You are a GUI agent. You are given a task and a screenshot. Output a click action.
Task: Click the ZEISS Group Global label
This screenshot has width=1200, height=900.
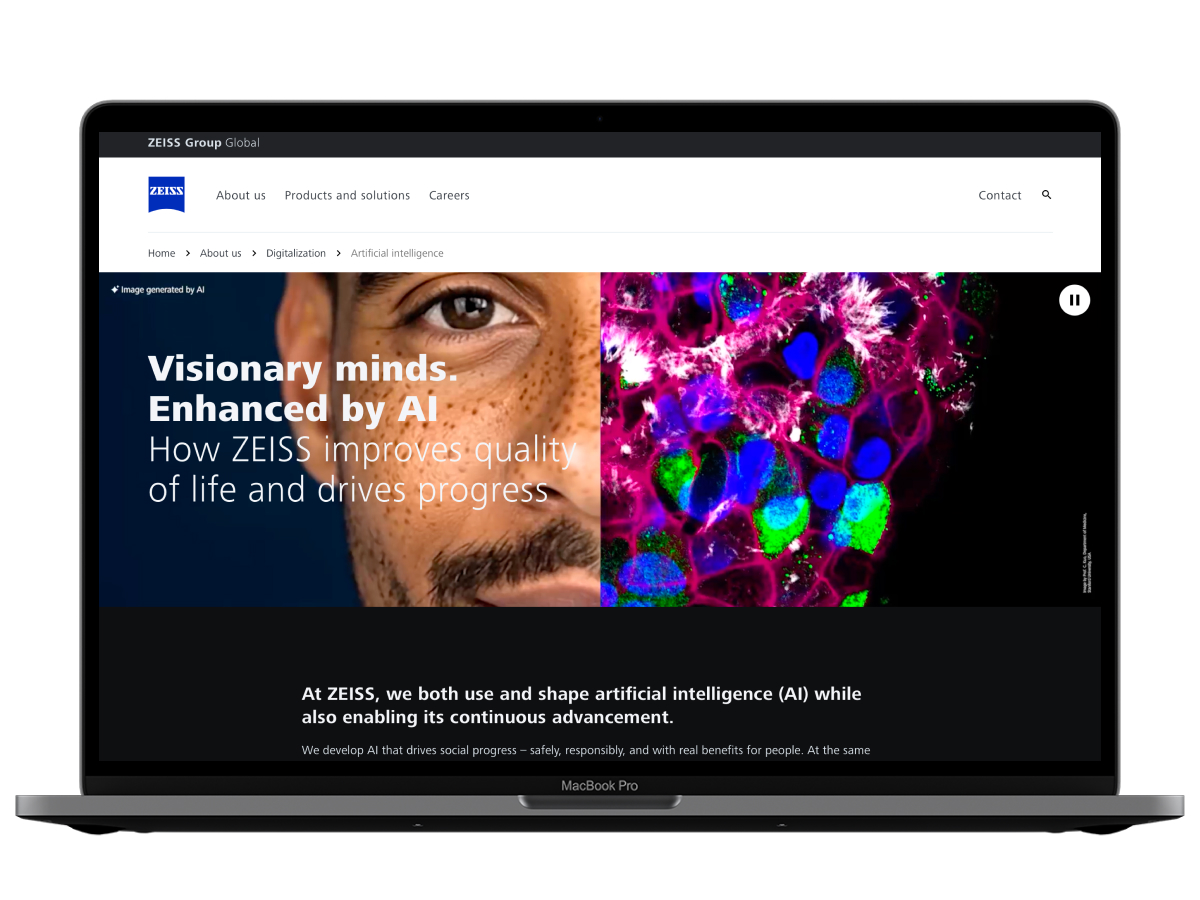pos(203,143)
